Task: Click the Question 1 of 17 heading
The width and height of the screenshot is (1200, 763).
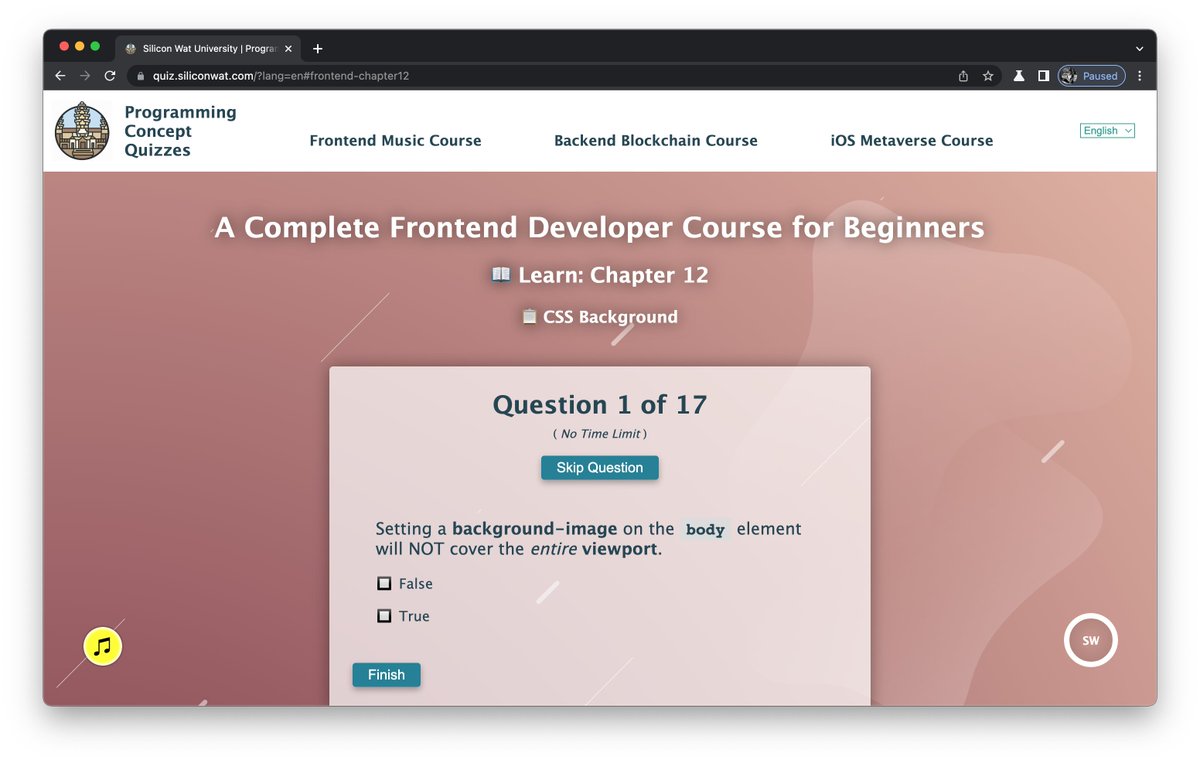Action: (x=600, y=405)
